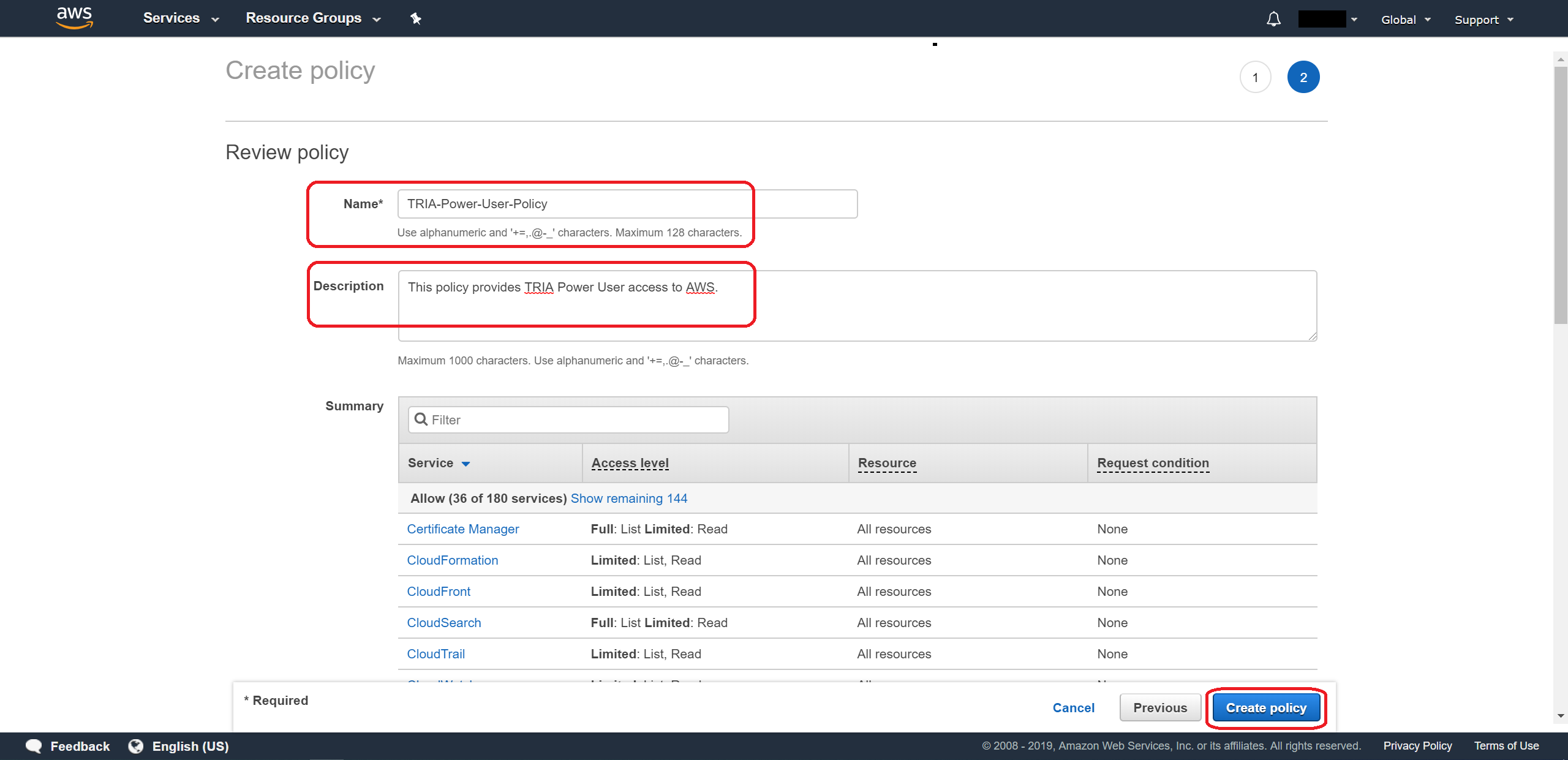
Task: Open the CloudTrail service link
Action: (436, 654)
